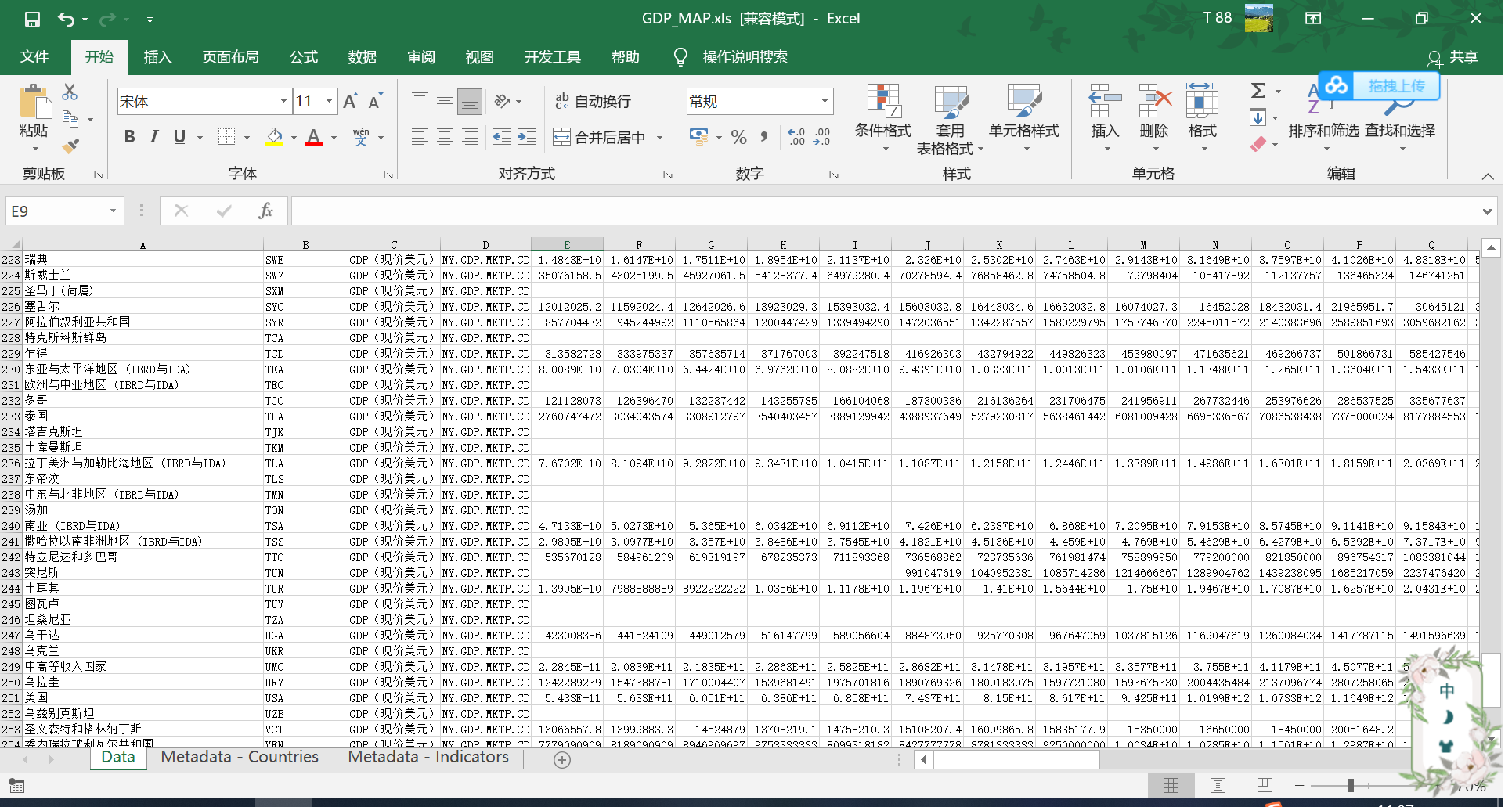
Task: Toggle Italic formatting
Action: [154, 137]
